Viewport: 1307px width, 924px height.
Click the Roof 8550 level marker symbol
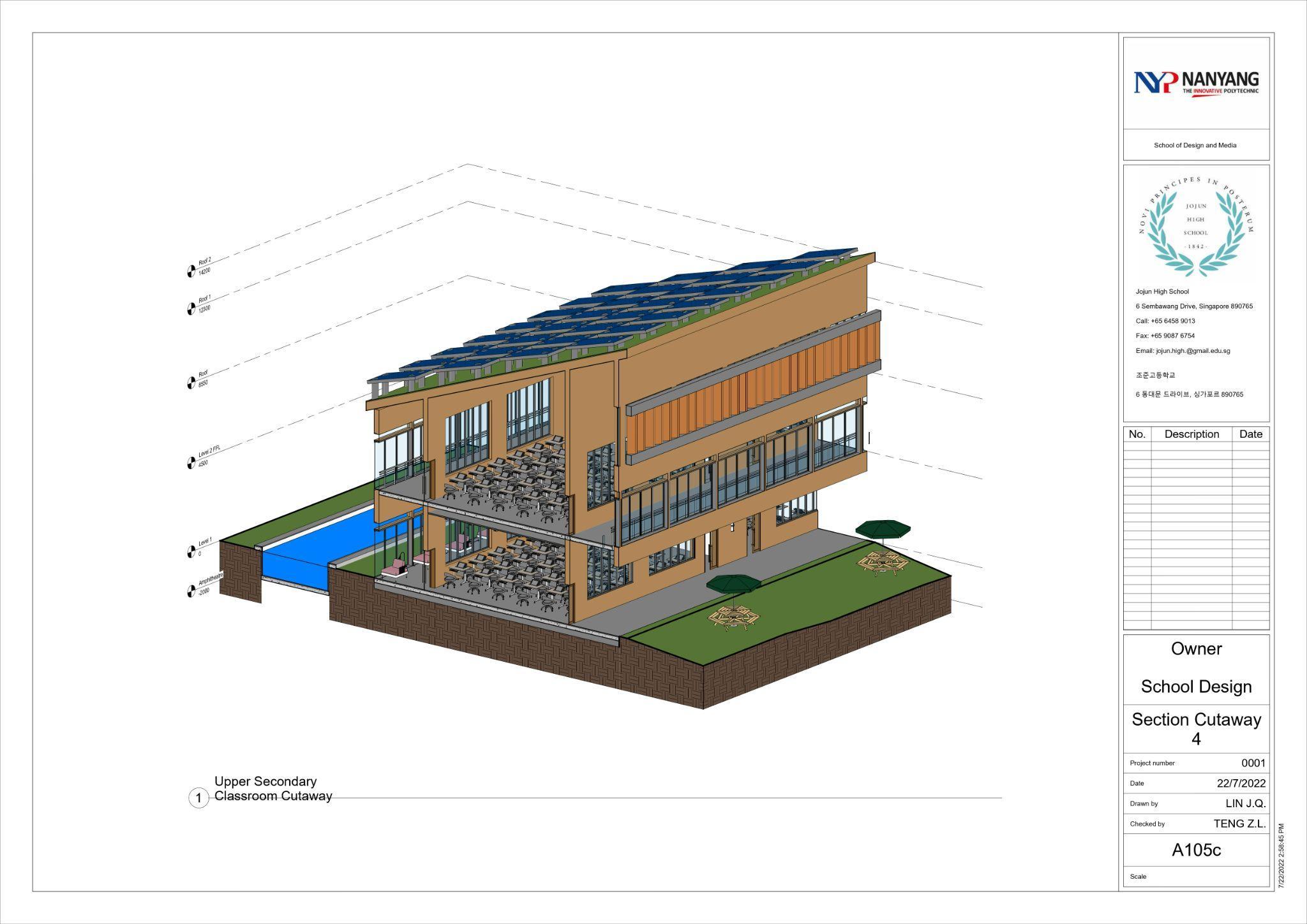191,383
